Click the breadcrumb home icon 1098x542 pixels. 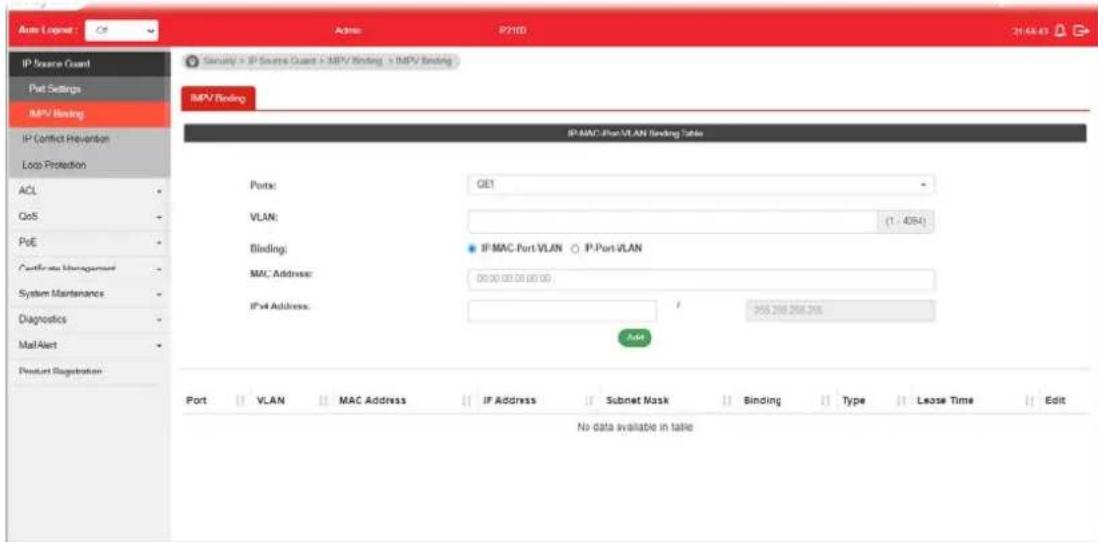pyautogui.click(x=191, y=62)
